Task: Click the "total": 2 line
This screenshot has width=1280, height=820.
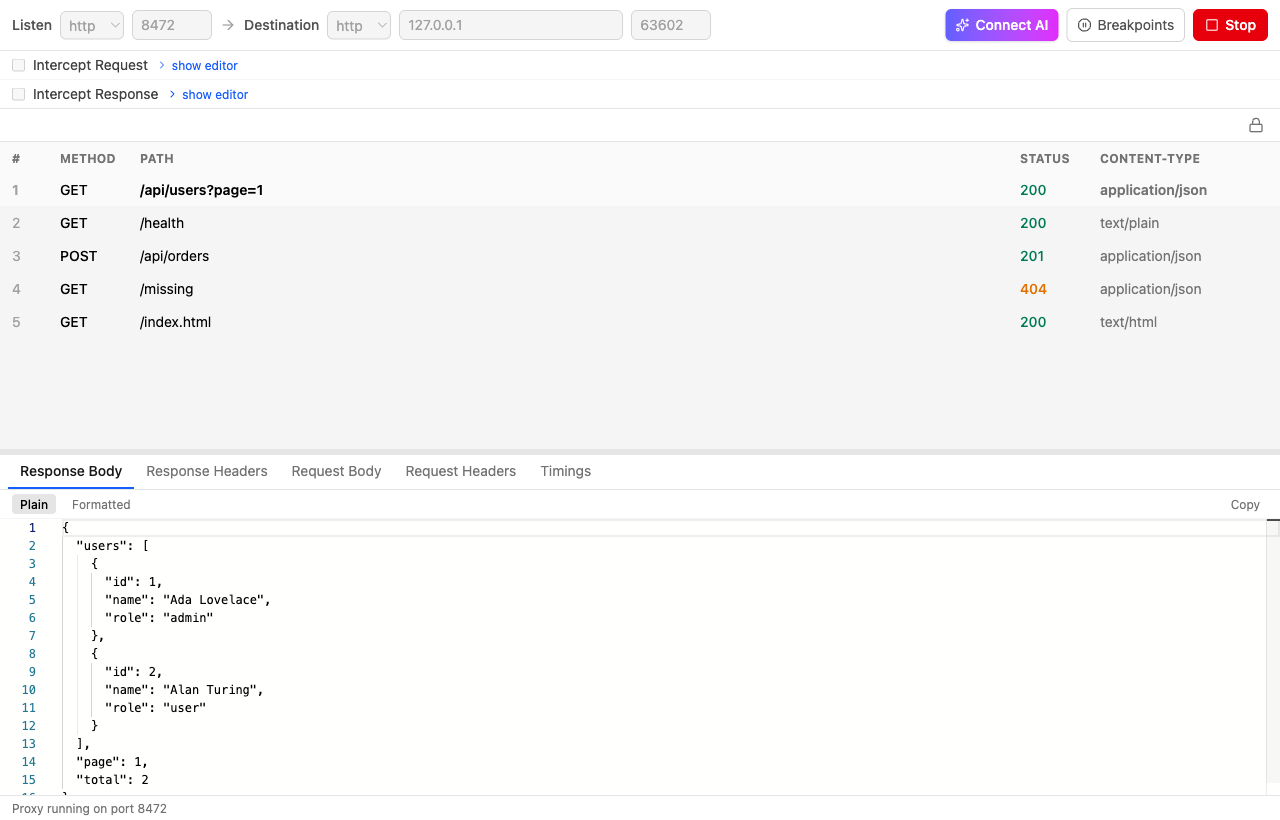Action: click(112, 780)
